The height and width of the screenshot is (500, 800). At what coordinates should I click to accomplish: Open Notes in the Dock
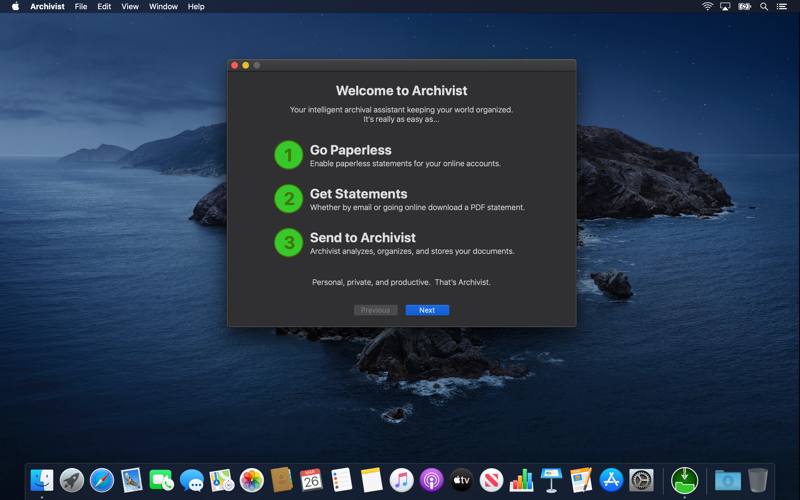click(x=371, y=480)
